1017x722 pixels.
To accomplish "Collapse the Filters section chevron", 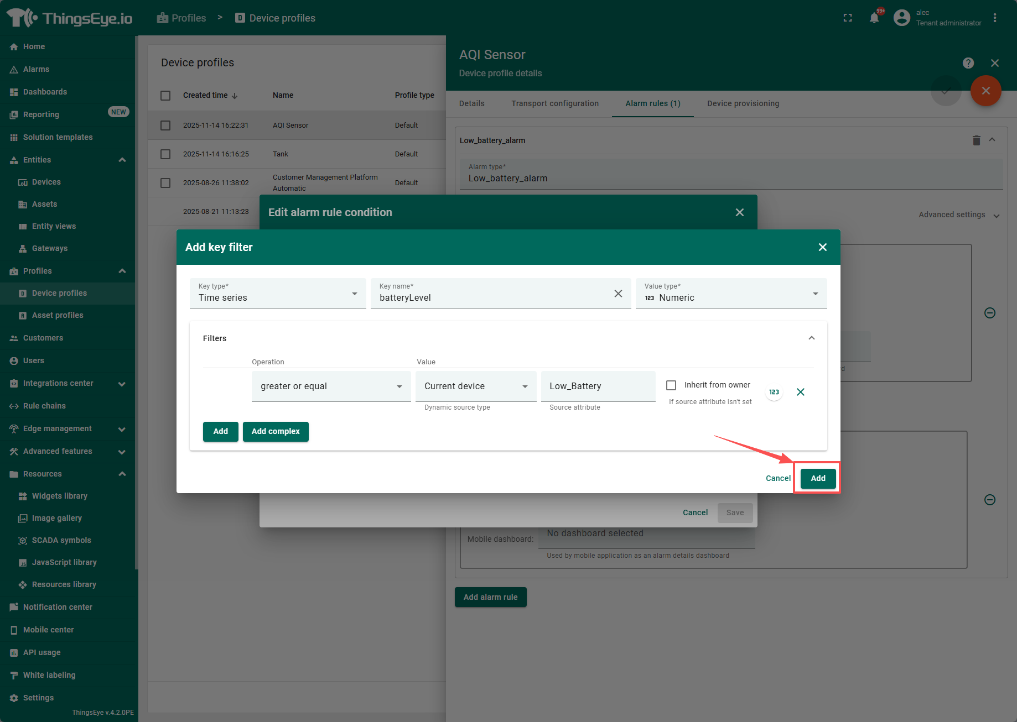I will (811, 338).
